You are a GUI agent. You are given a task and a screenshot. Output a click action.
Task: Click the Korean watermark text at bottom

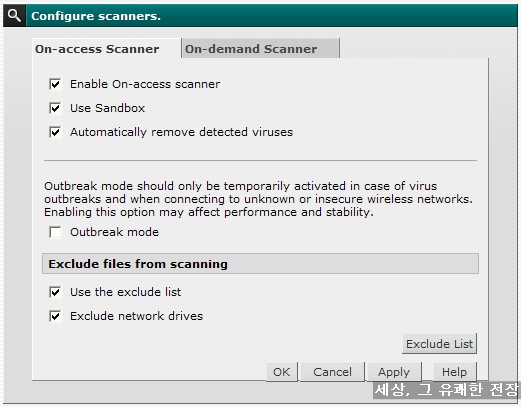pos(447,389)
